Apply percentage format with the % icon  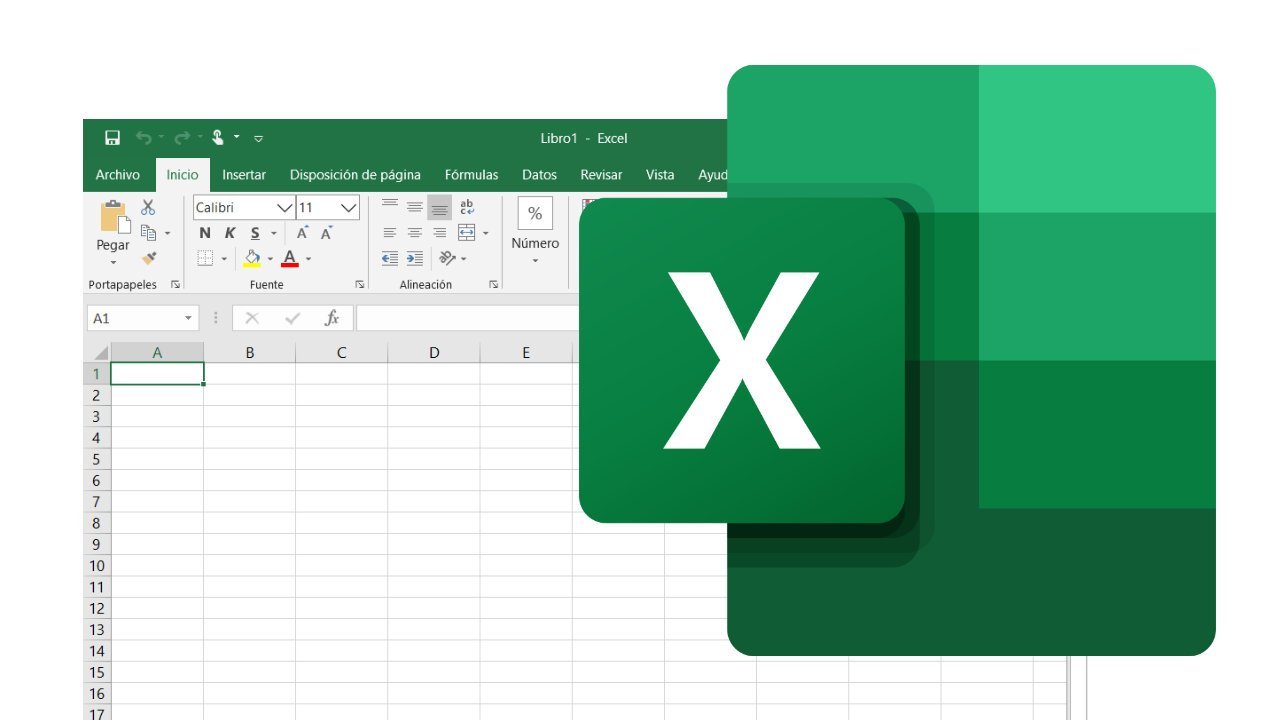point(535,213)
